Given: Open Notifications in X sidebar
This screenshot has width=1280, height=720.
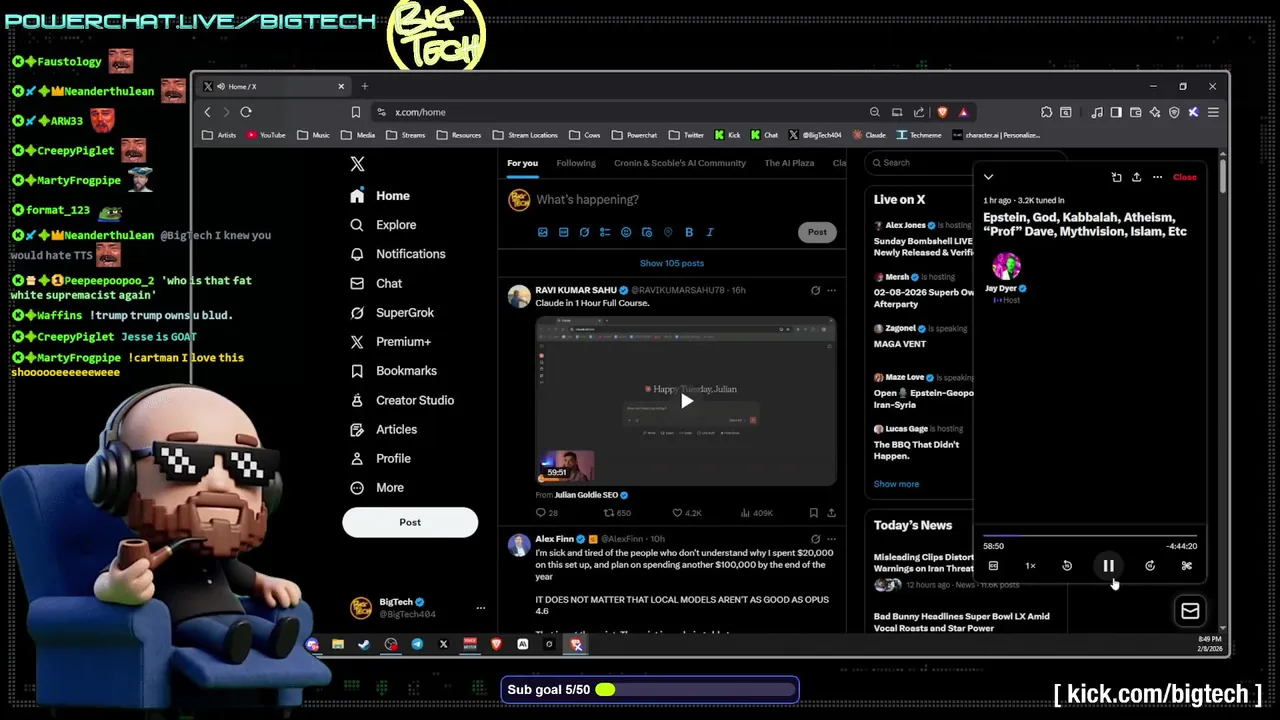Looking at the screenshot, I should (x=398, y=254).
